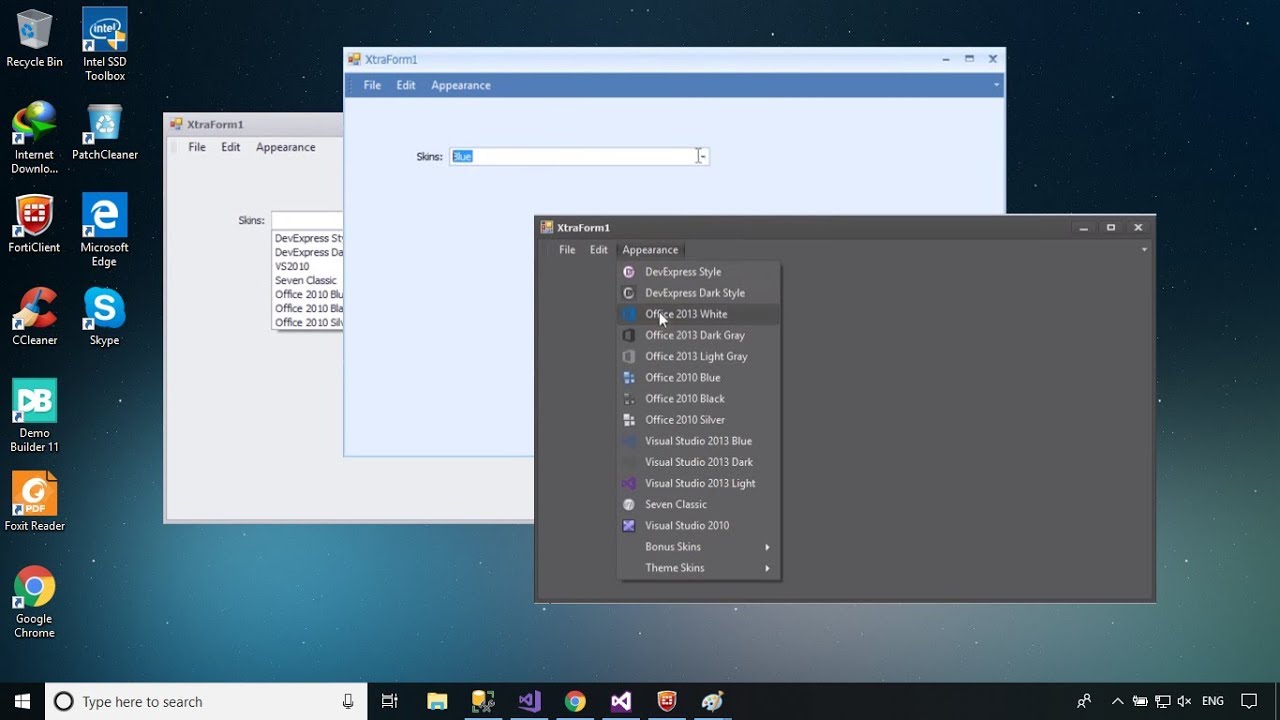Click the Seven Classic skin icon
This screenshot has width=1280, height=720.
point(629,504)
